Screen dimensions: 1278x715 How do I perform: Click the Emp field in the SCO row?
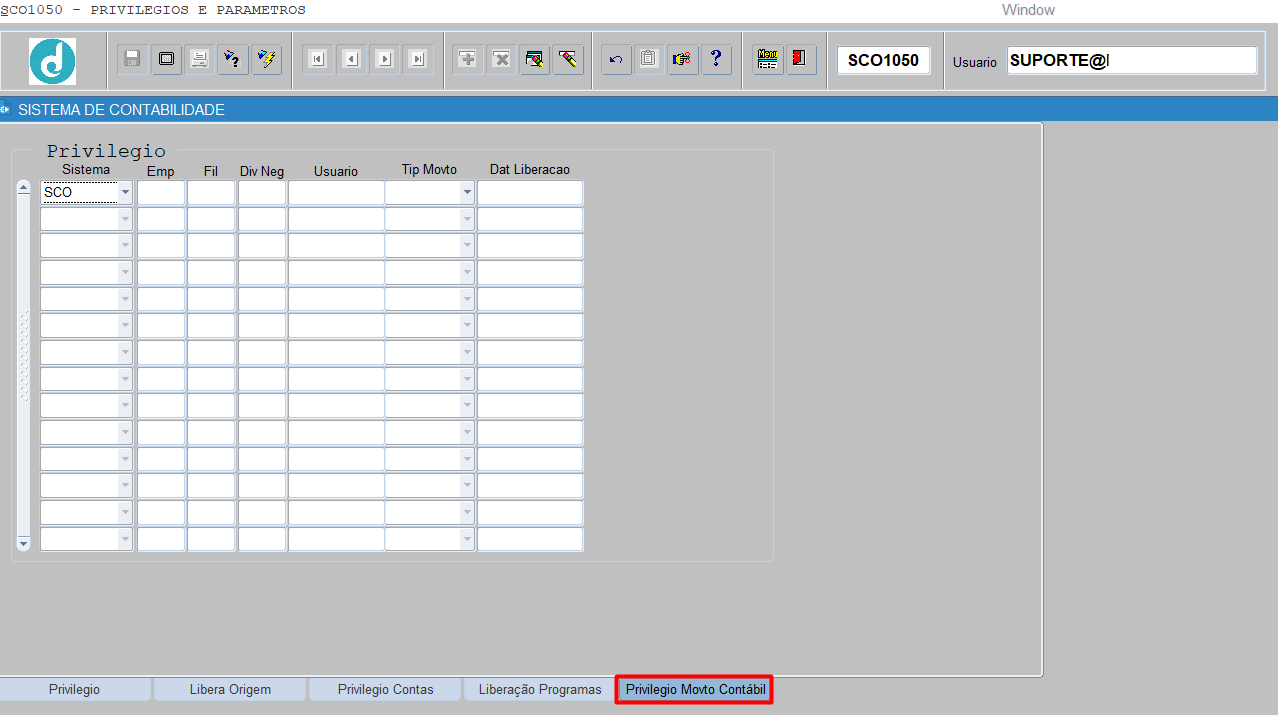point(161,192)
